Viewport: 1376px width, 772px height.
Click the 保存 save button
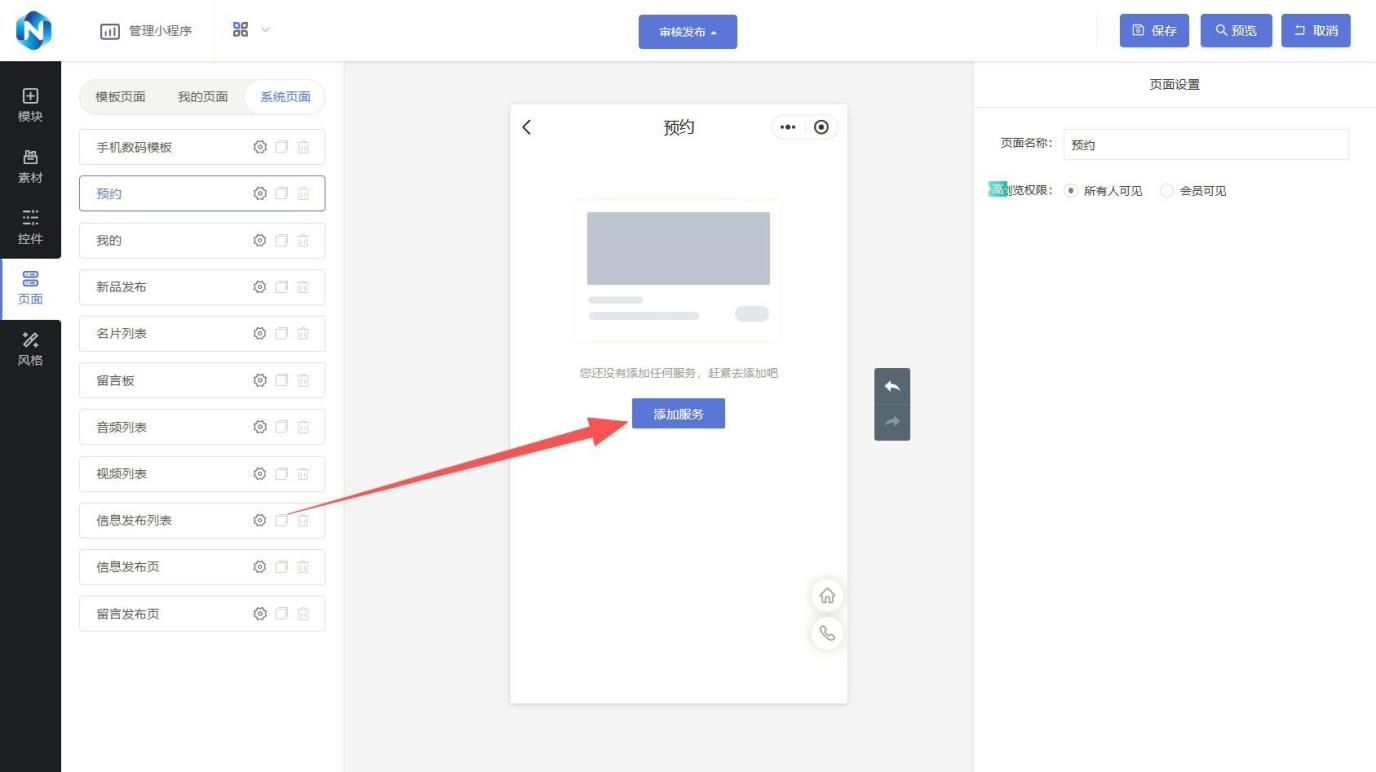click(1154, 31)
